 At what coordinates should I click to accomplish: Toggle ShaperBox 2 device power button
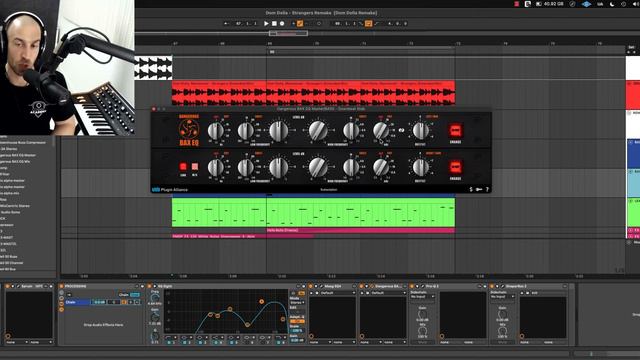(x=492, y=287)
